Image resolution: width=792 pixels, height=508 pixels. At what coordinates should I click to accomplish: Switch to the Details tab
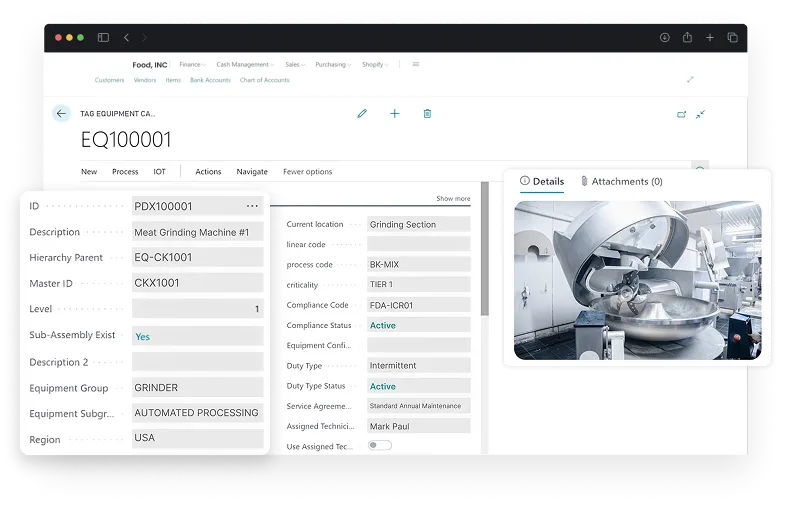(x=542, y=182)
